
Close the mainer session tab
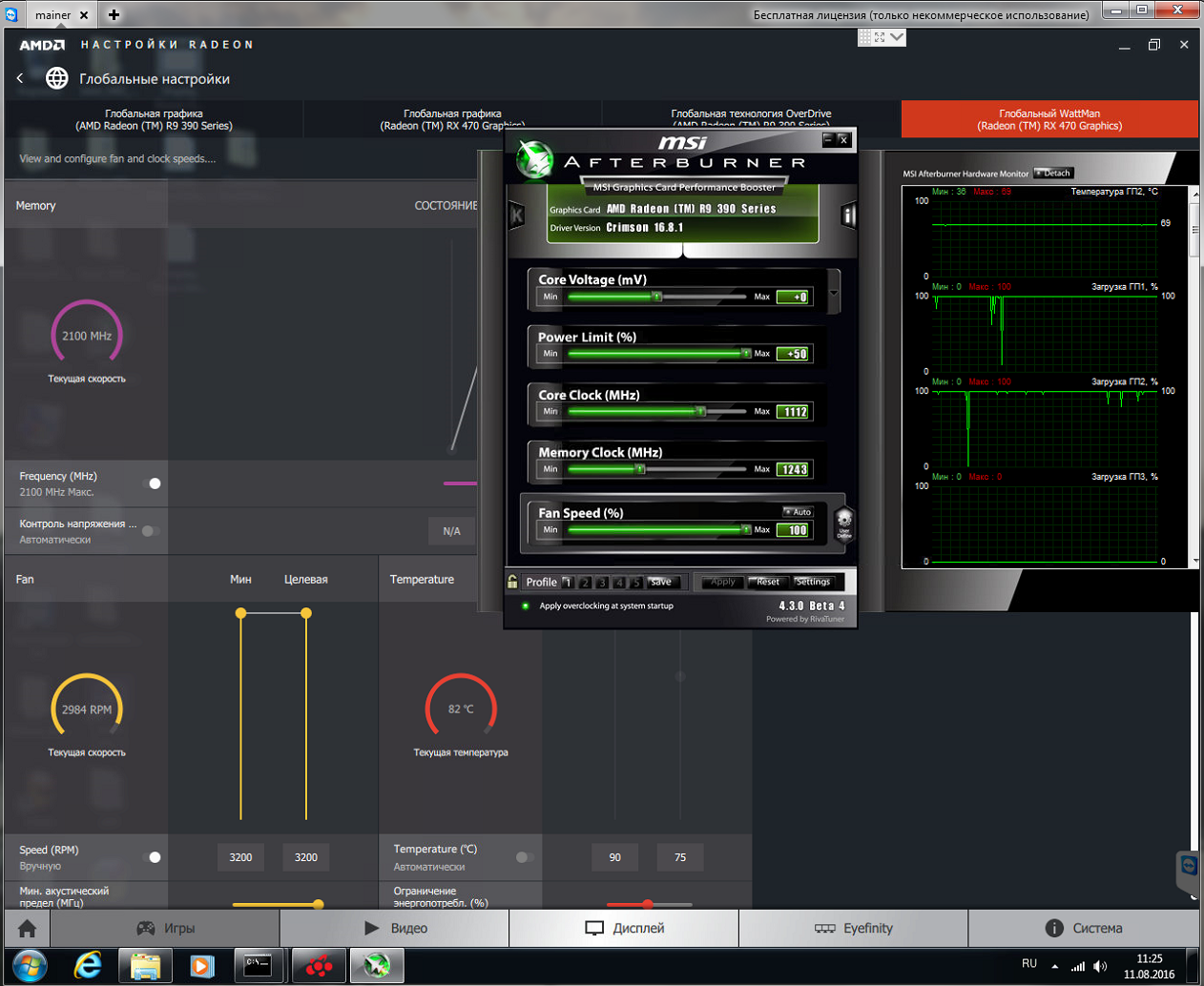(x=85, y=15)
